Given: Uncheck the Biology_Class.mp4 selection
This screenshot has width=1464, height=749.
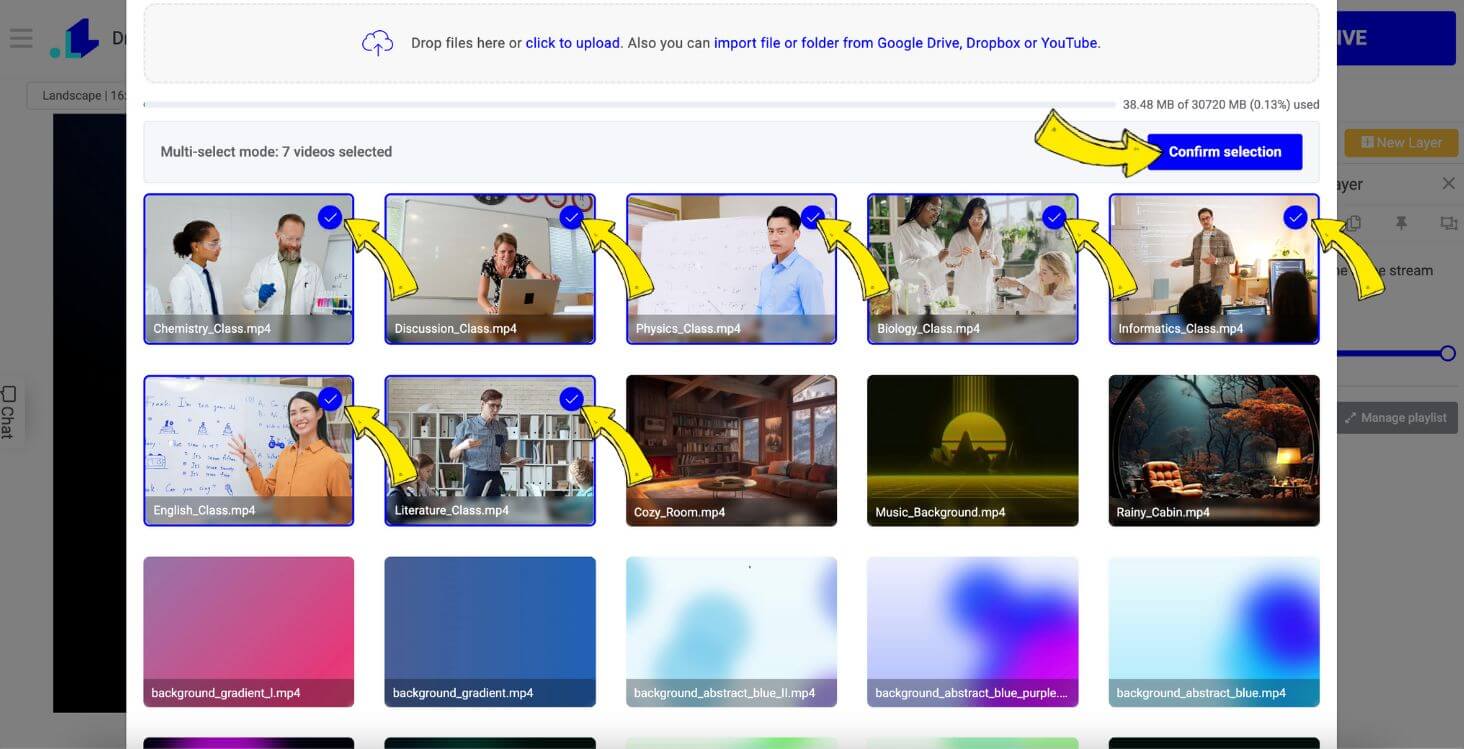Looking at the screenshot, I should (x=1054, y=217).
